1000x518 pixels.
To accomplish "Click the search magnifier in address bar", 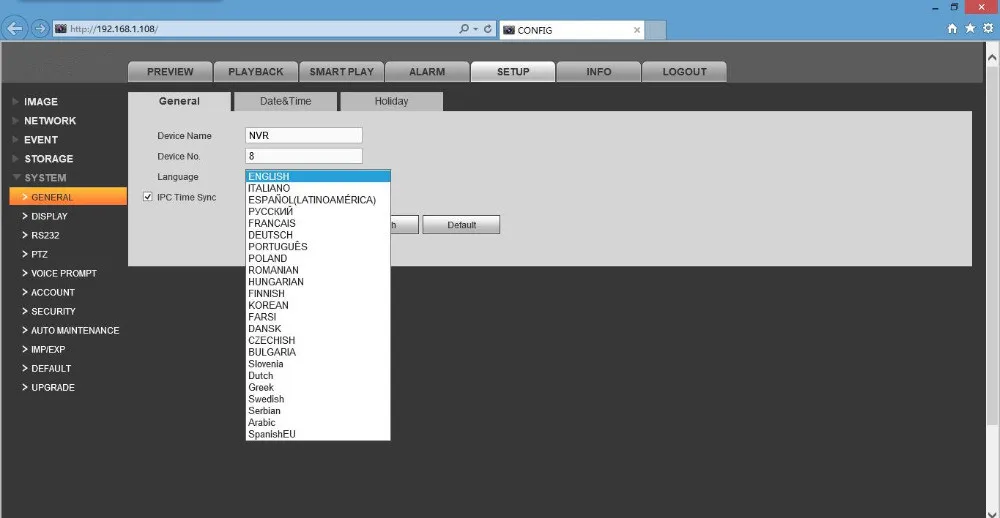I will coord(464,29).
